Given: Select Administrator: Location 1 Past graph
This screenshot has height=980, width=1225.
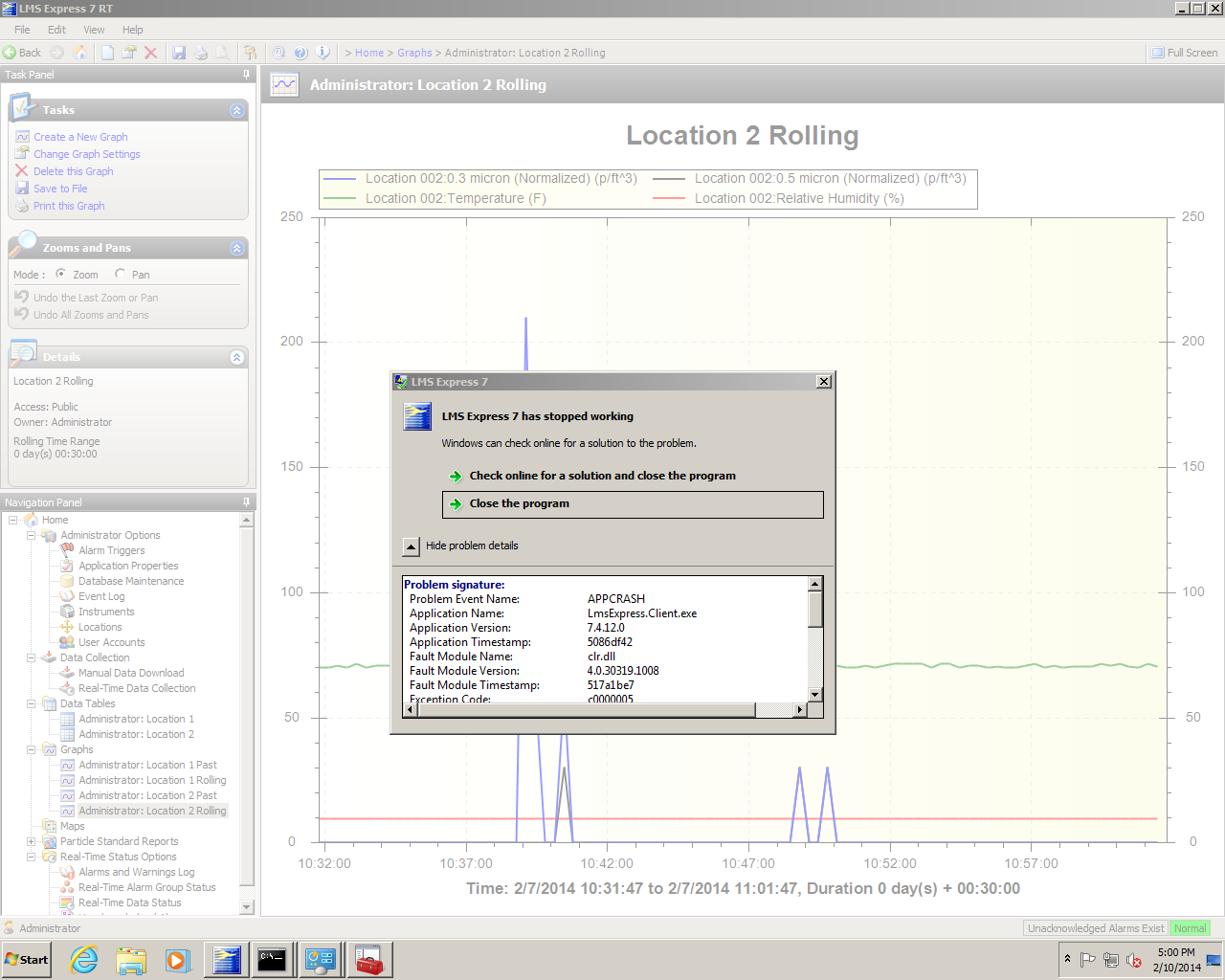Looking at the screenshot, I should [x=147, y=765].
